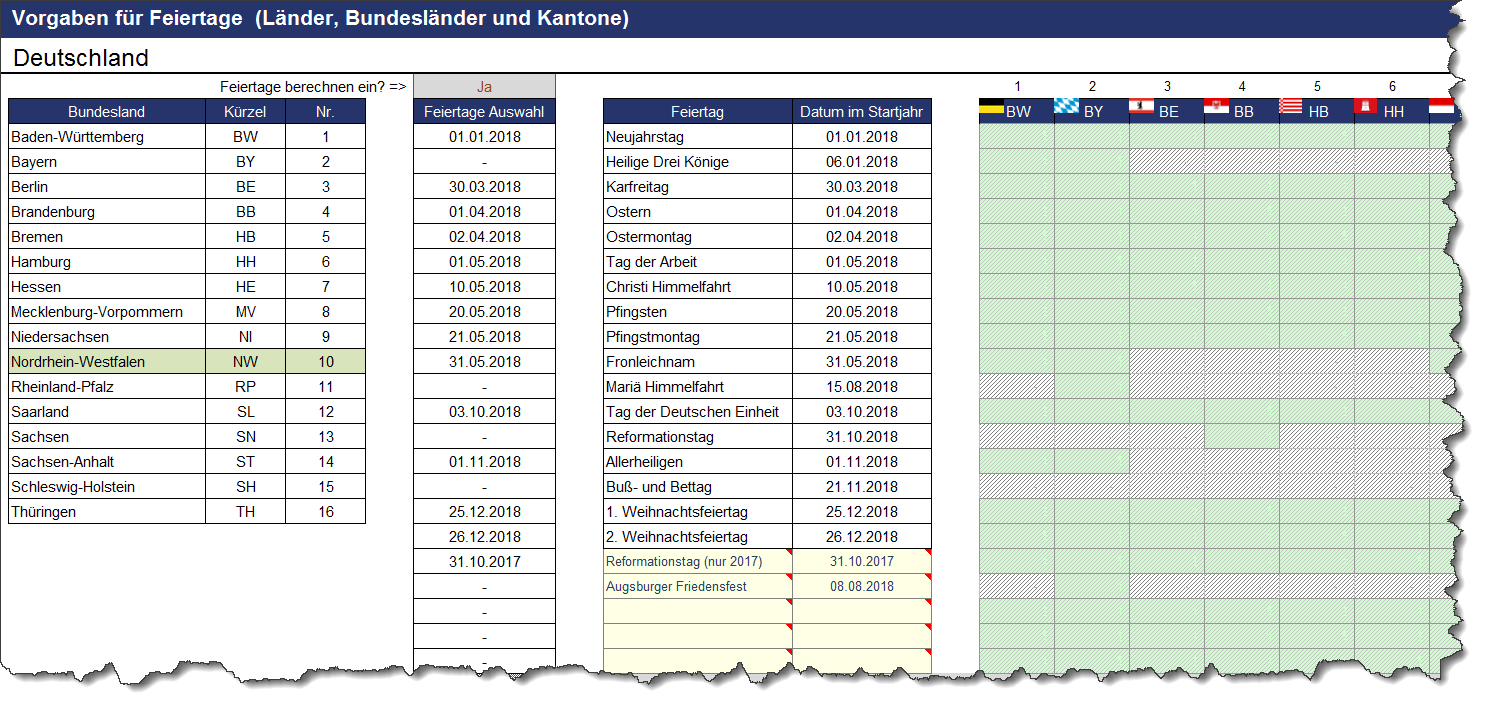Select the Tag der Arbeit cell
The height and width of the screenshot is (706, 1487).
click(698, 261)
